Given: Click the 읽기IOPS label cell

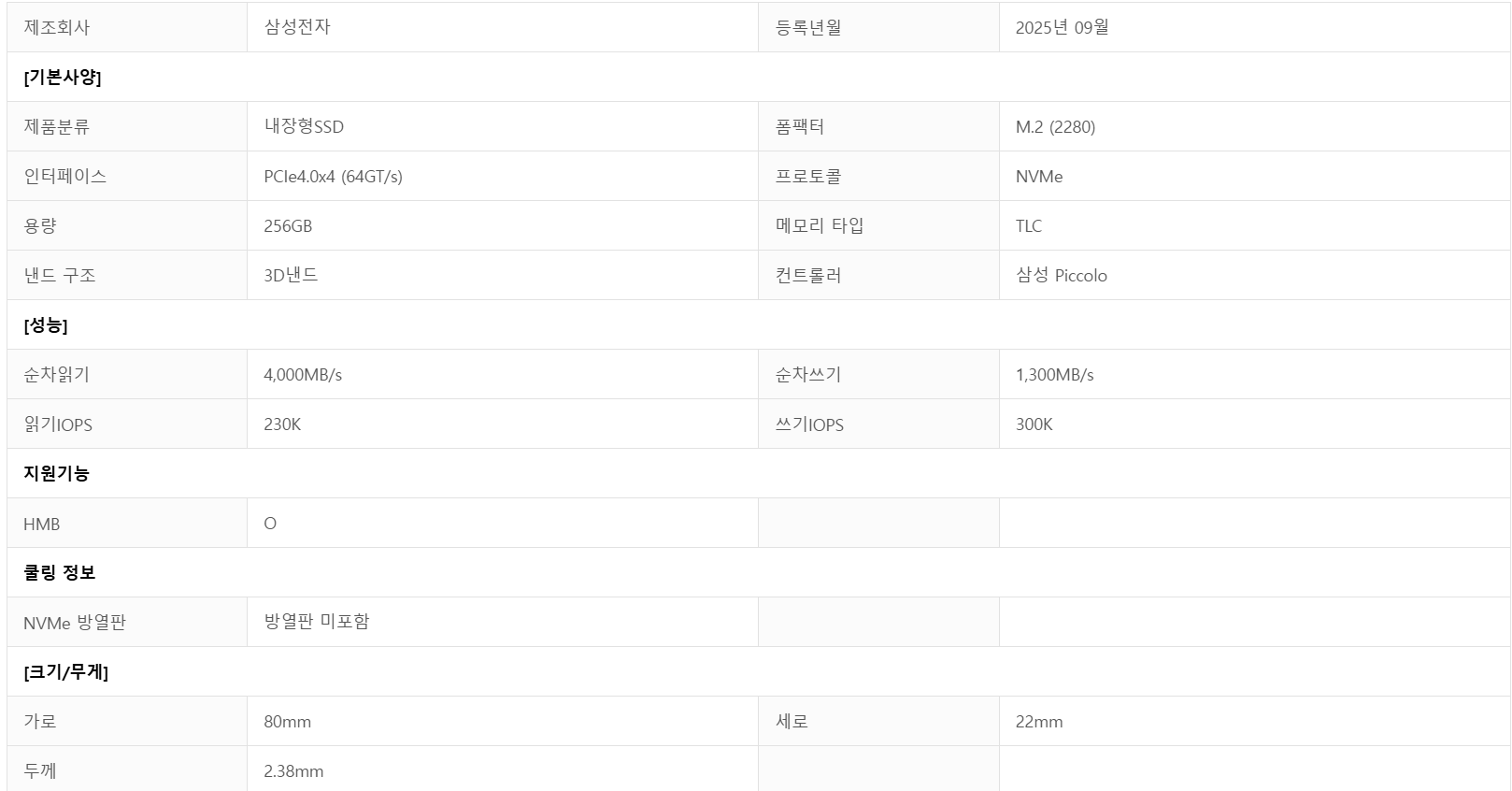Looking at the screenshot, I should (x=58, y=424).
